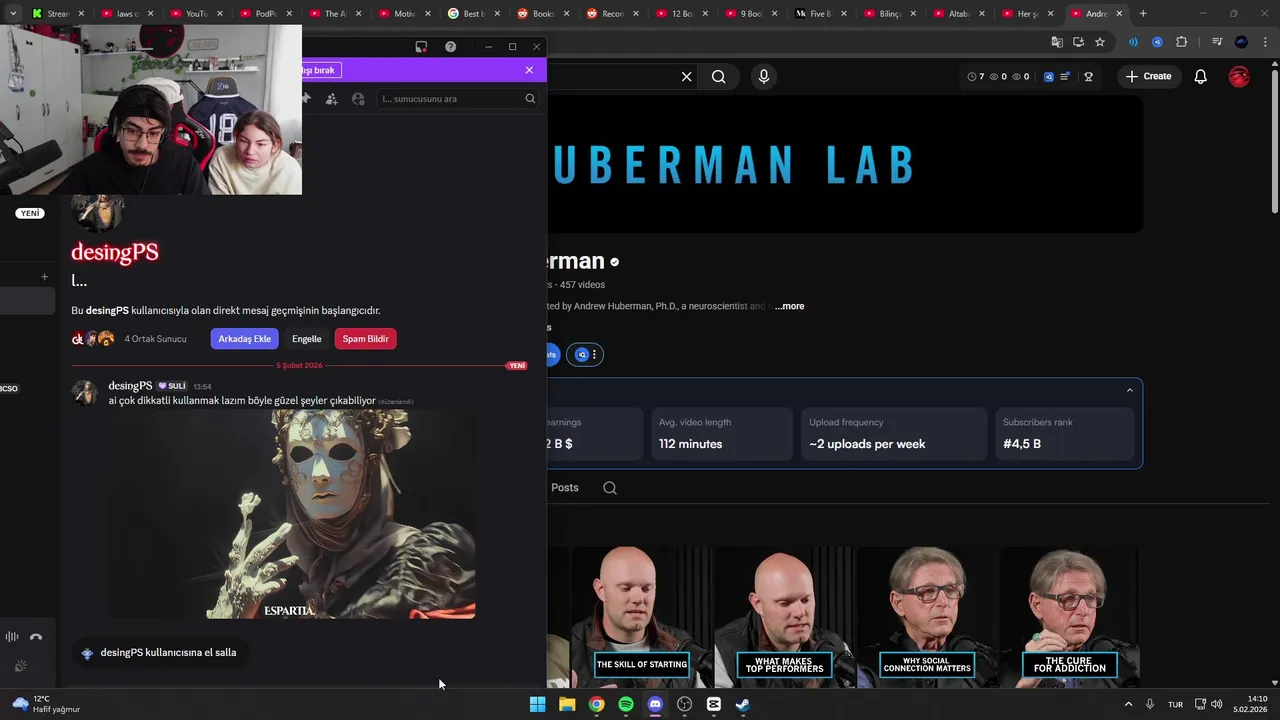Viewport: 1280px width, 720px height.
Task: Click the 'Upload frequency' stat card
Action: point(893,433)
